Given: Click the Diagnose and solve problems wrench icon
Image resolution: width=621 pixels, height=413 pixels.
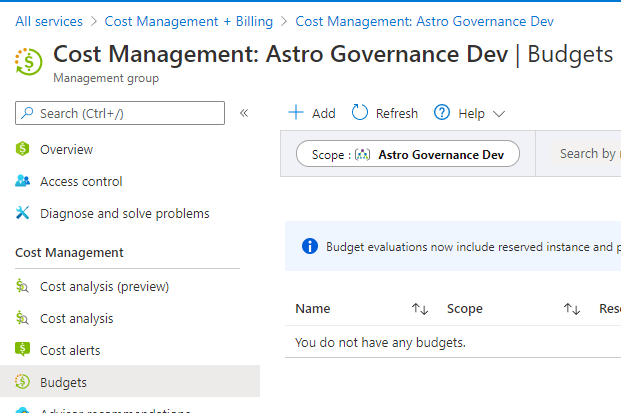Looking at the screenshot, I should tap(23, 214).
